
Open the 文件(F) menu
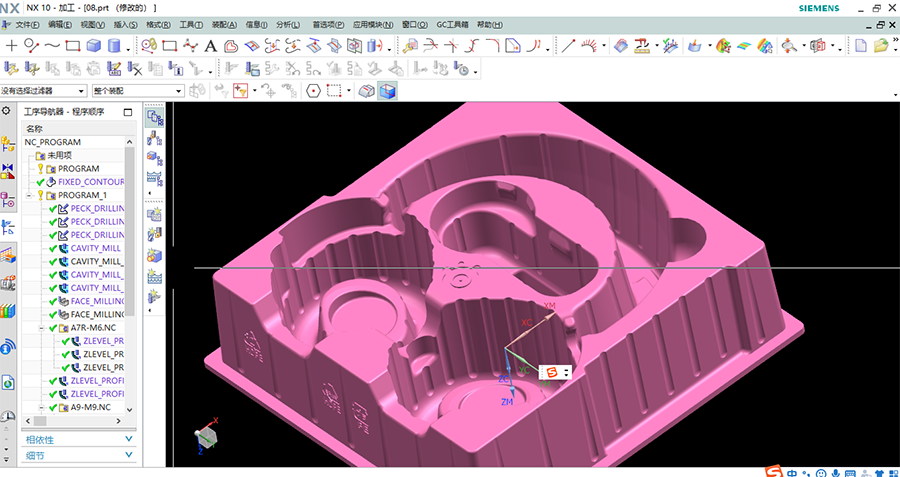coord(29,24)
